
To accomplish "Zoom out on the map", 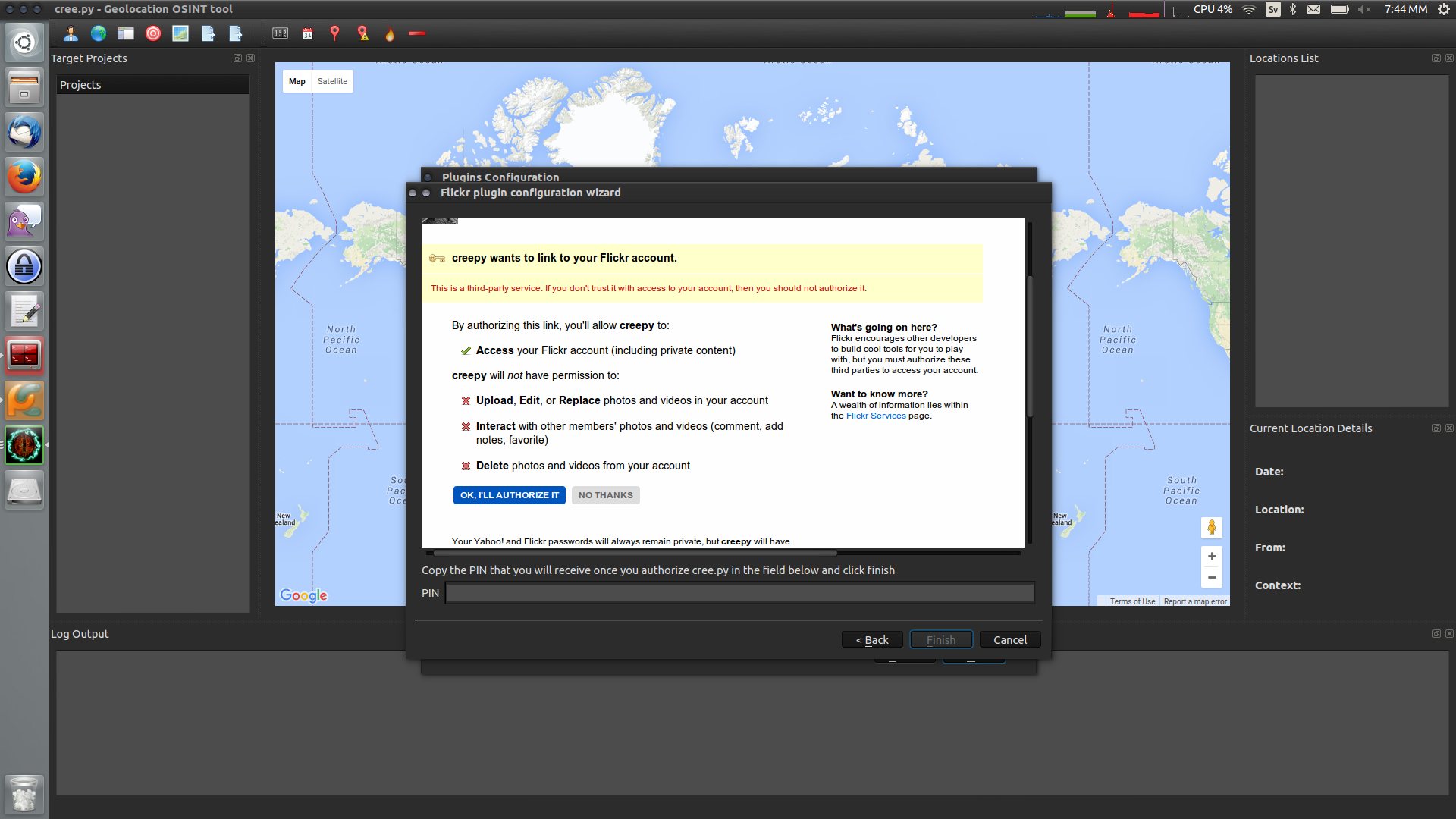I will pos(1212,577).
